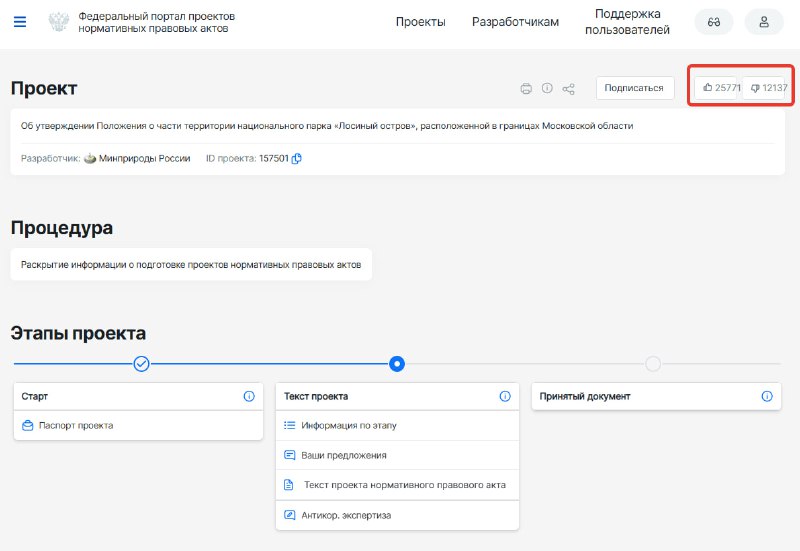Dislike the project with thumbs down 12137
Viewport: 800px width, 551px height.
[x=765, y=88]
